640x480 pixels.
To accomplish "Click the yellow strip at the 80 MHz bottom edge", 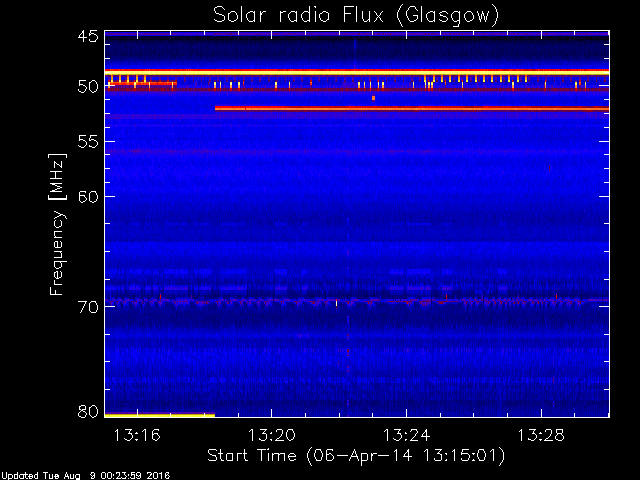I will (x=160, y=416).
